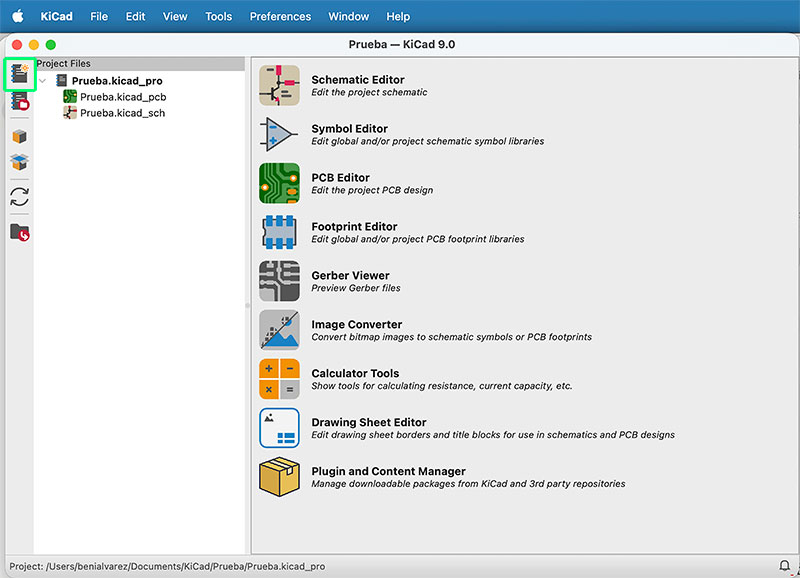The height and width of the screenshot is (578, 800).
Task: Click the Project Files panel header
Action: (140, 63)
